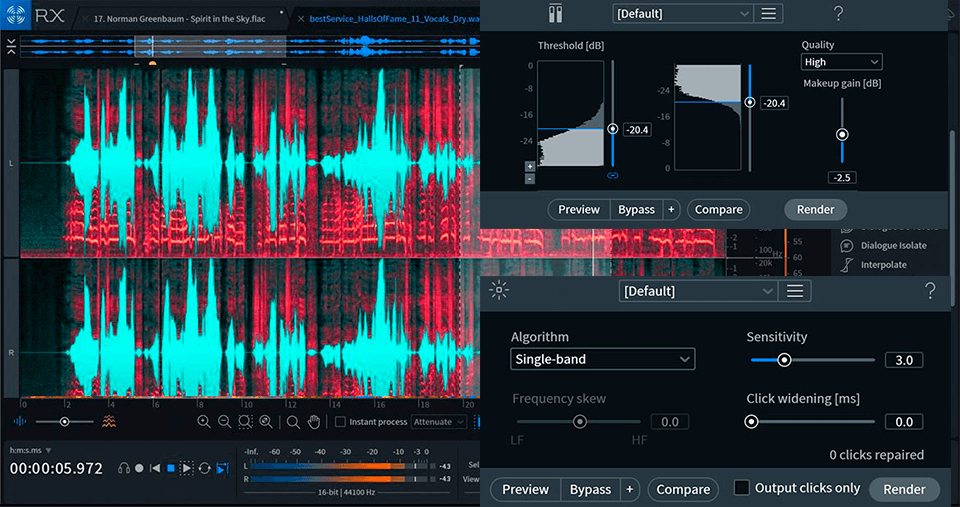This screenshot has height=507, width=960.
Task: Open the Algorithm Single-band dropdown
Action: [x=602, y=359]
